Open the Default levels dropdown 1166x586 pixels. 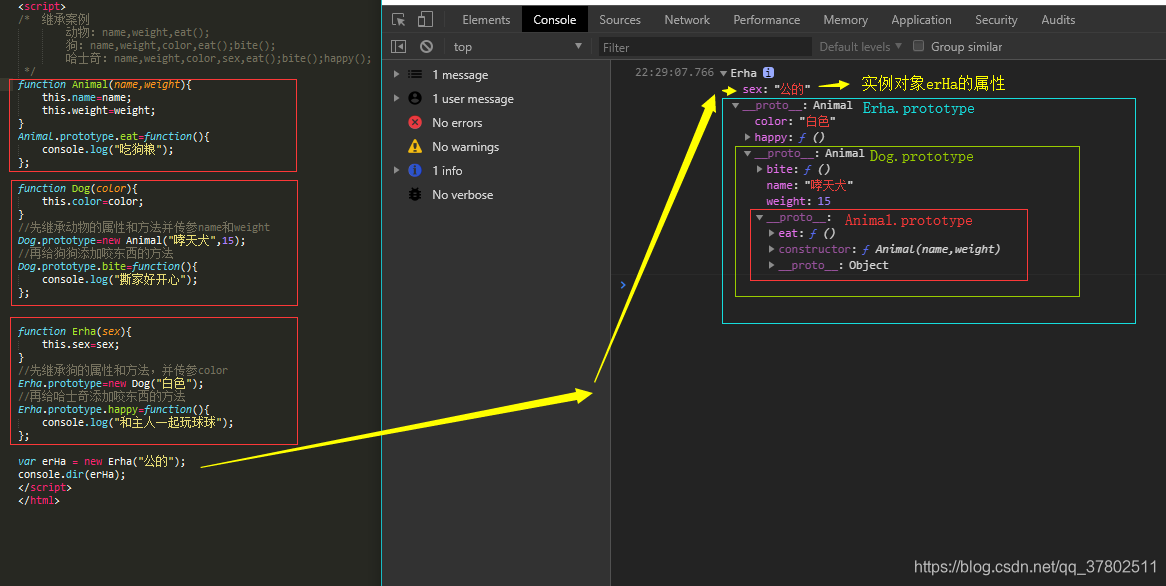click(860, 47)
